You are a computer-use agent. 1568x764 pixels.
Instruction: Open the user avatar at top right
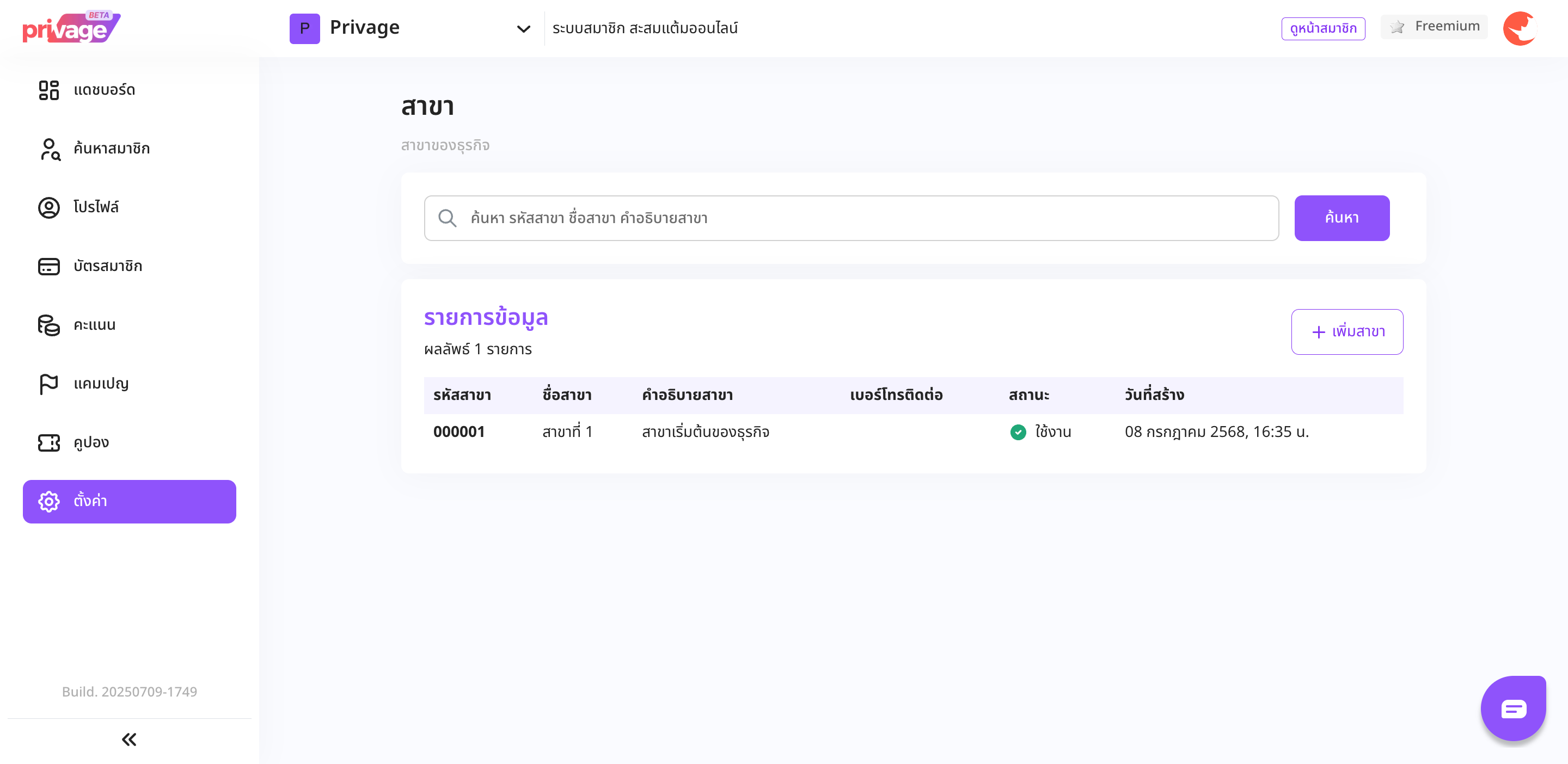1520,28
